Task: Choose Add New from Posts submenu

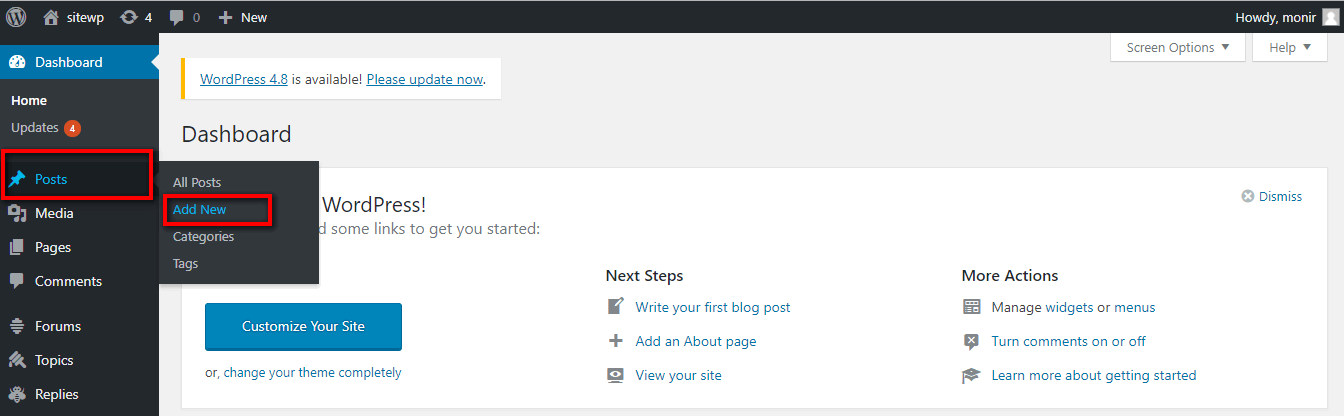Action: [x=200, y=210]
